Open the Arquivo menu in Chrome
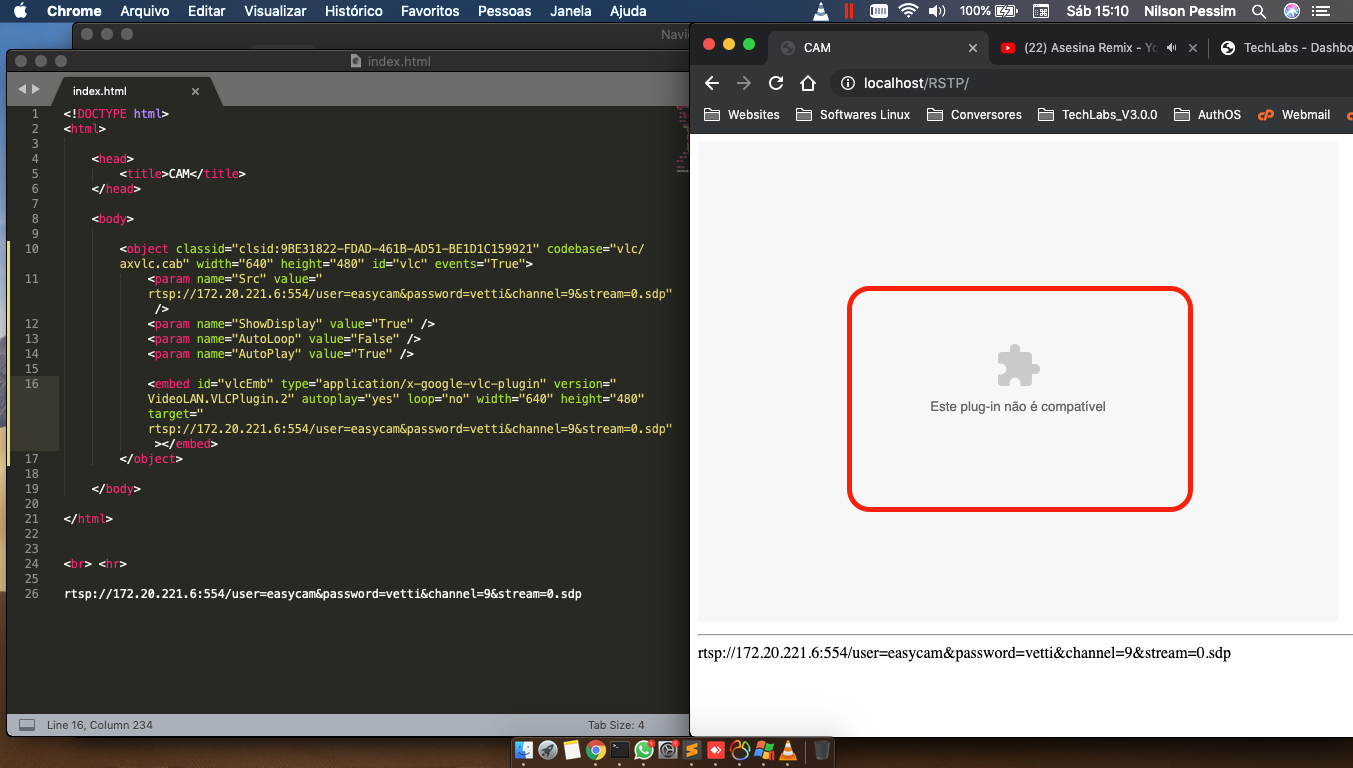The image size is (1353, 768). (144, 11)
